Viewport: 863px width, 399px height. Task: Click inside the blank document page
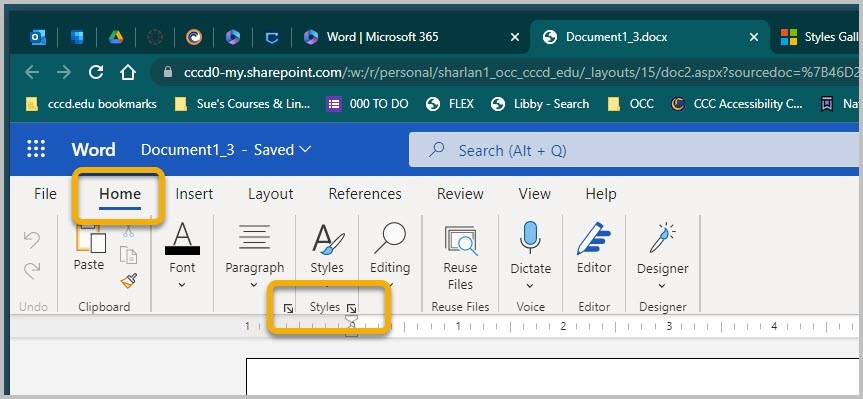(x=553, y=376)
